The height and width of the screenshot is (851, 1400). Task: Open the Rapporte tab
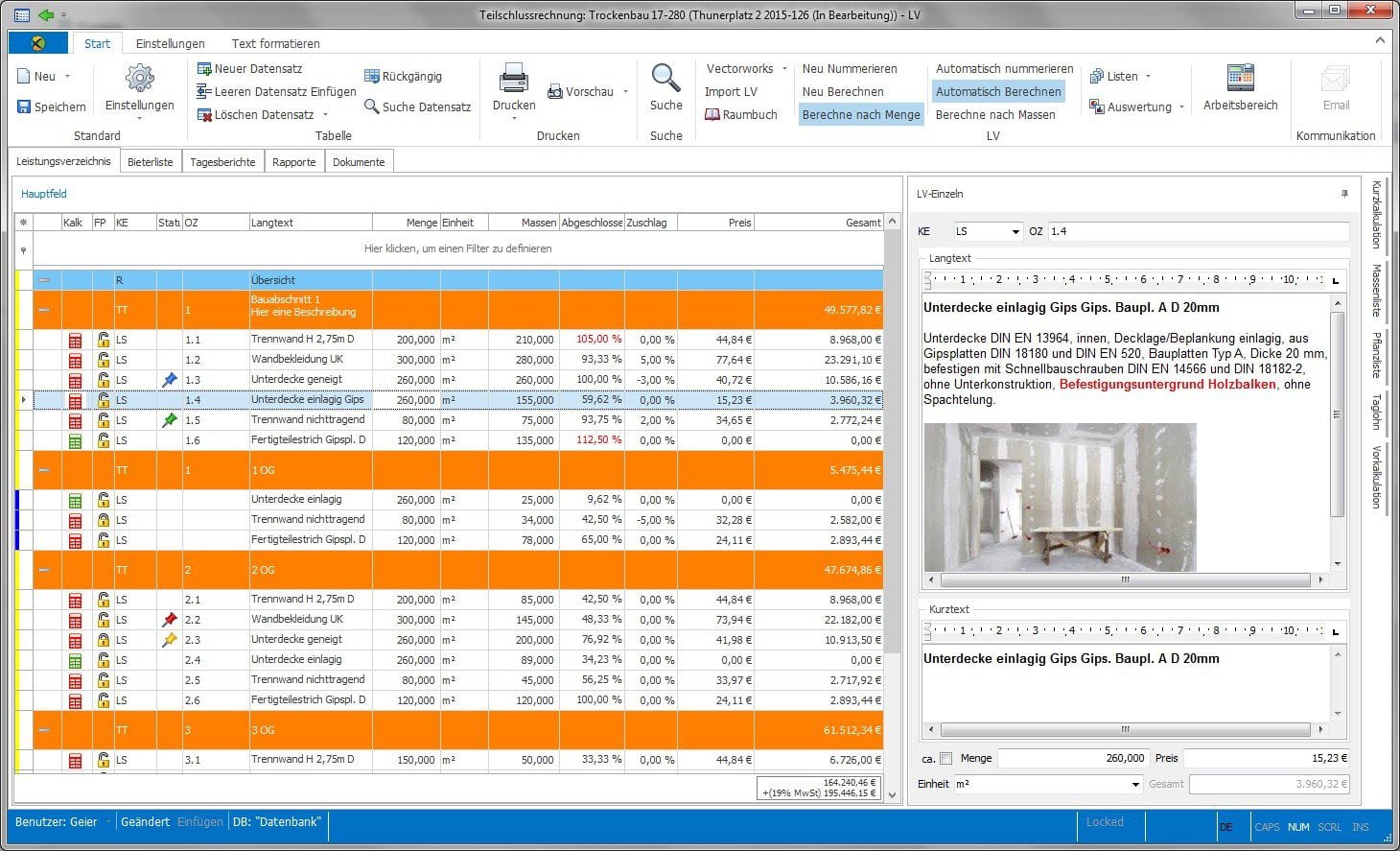point(293,162)
